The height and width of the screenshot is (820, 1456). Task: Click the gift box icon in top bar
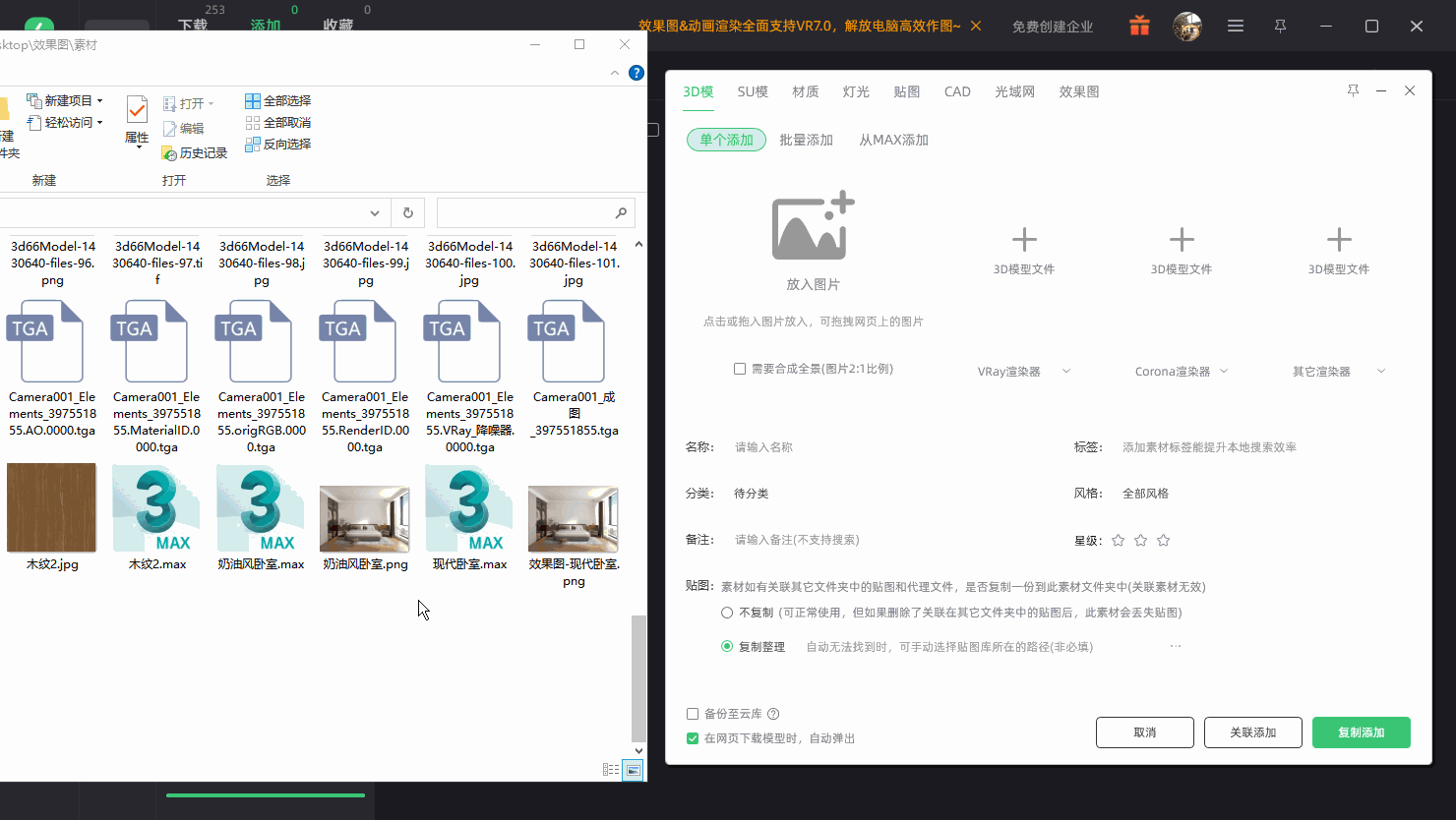1139,27
